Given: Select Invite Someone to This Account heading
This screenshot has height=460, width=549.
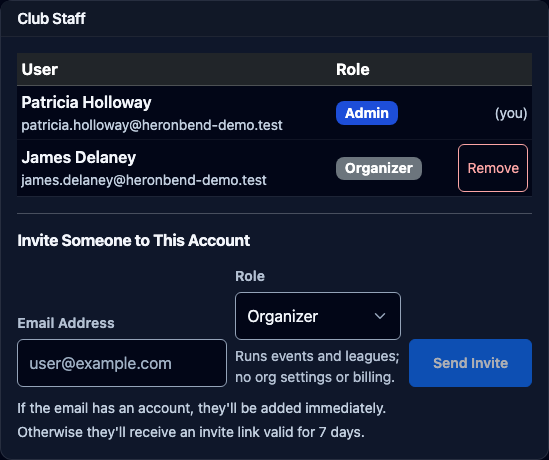Looking at the screenshot, I should pyautogui.click(x=134, y=241).
